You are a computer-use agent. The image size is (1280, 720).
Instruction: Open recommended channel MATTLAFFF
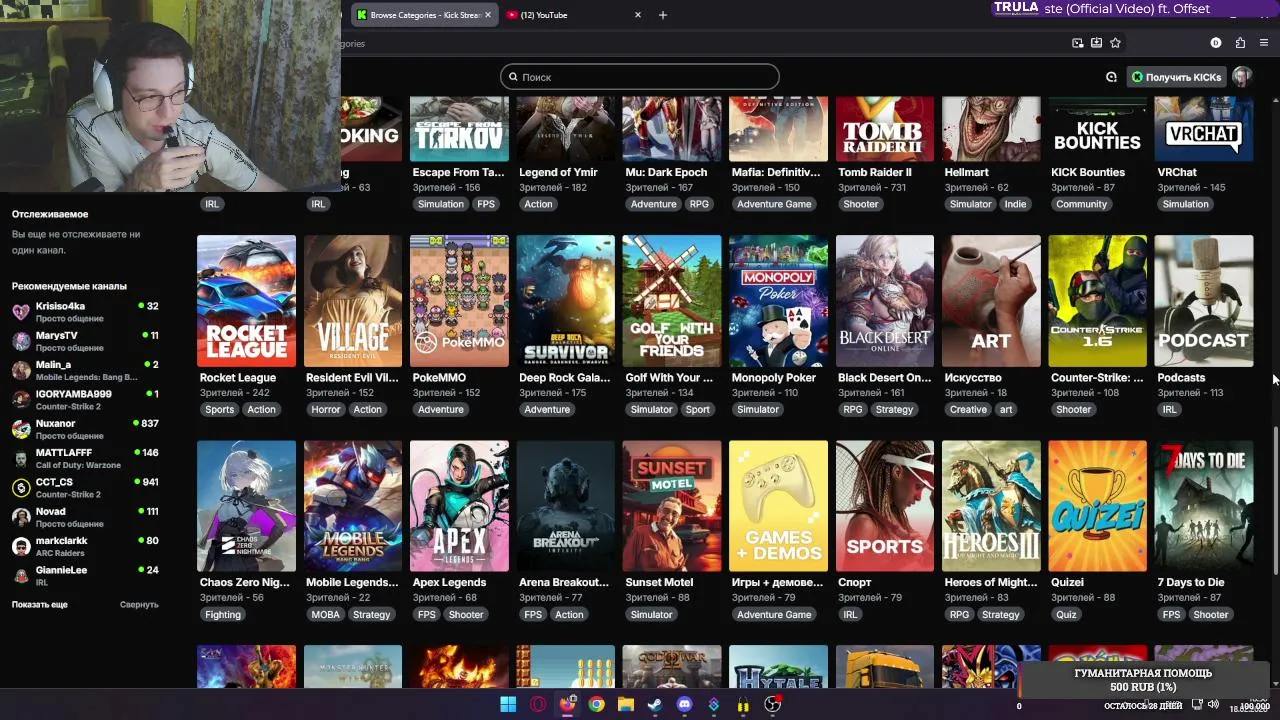85,458
